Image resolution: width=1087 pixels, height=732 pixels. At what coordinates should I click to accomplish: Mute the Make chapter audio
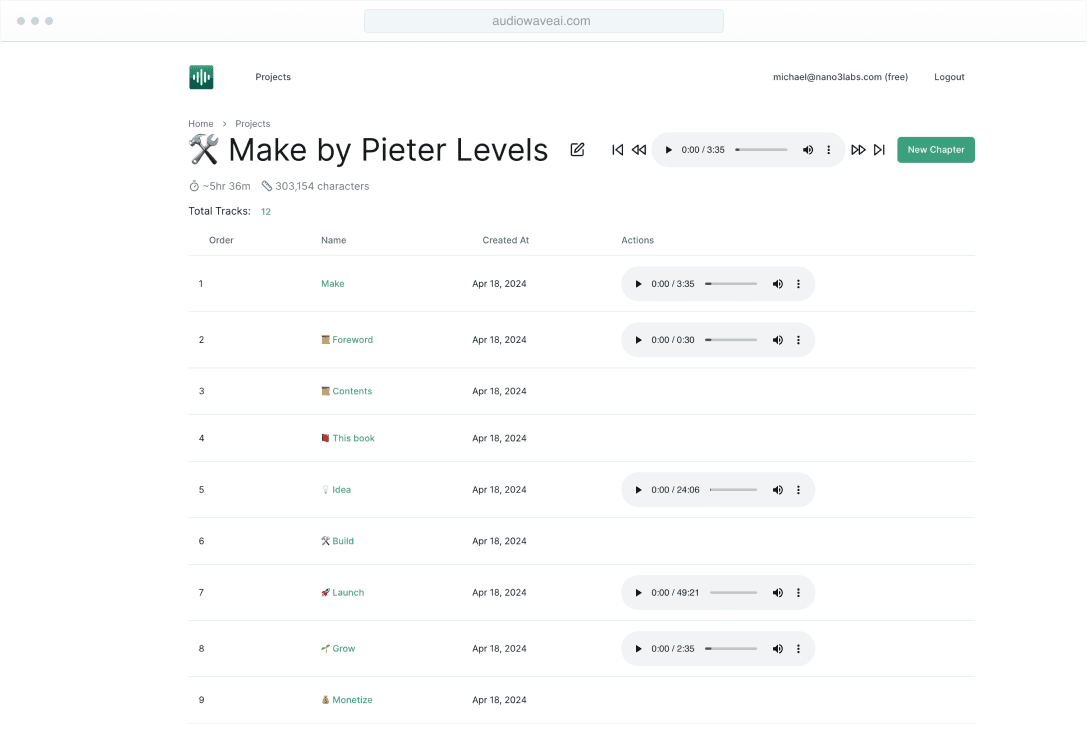777,284
